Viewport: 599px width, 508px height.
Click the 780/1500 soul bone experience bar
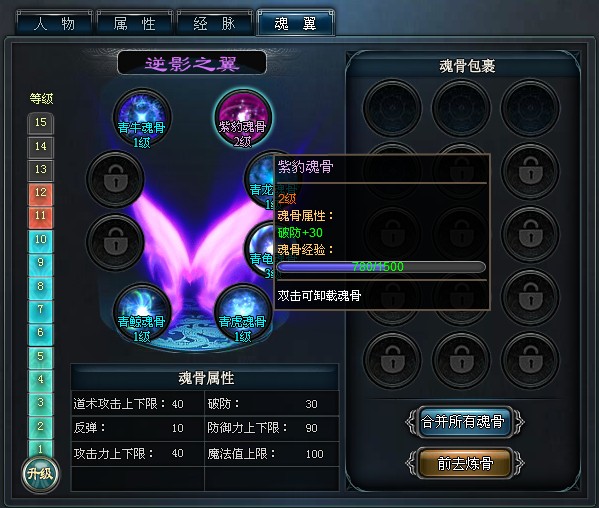[x=381, y=267]
